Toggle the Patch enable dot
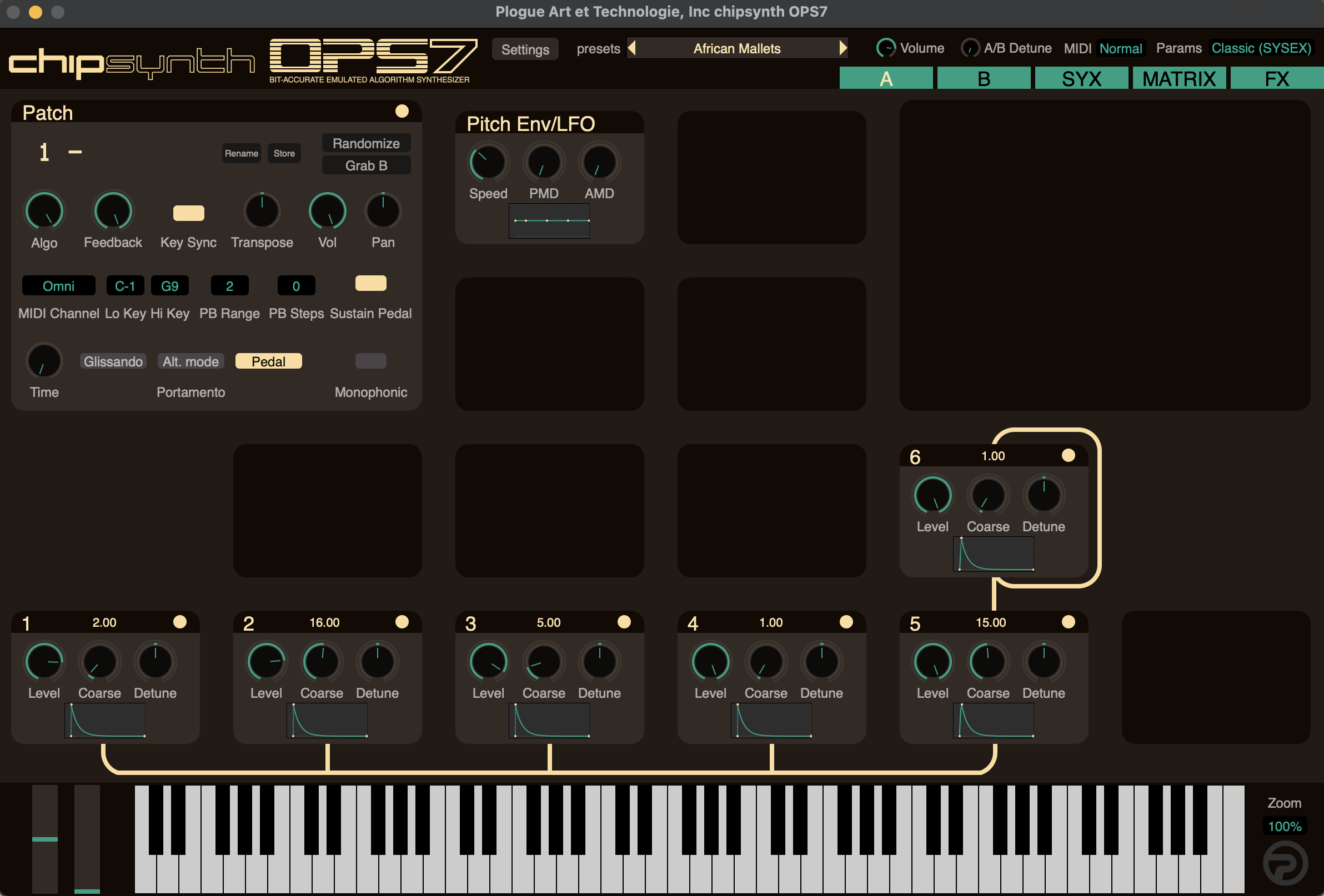Screen dimensions: 1324x896 coord(402,111)
